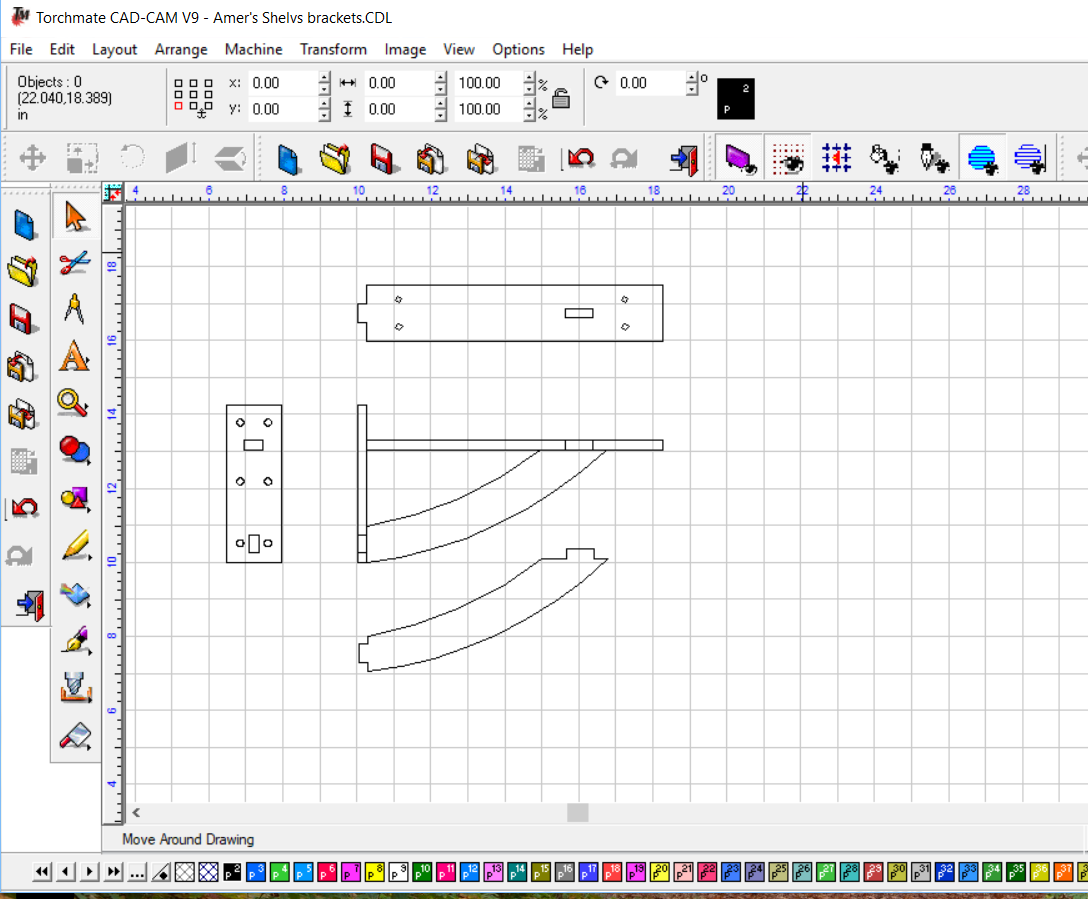The image size is (1088, 899).
Task: Select the node editing scissors tool
Action: pos(75,262)
